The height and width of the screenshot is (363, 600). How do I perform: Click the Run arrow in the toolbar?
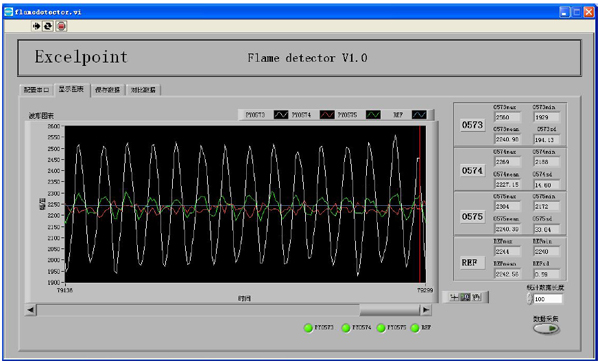click(36, 26)
